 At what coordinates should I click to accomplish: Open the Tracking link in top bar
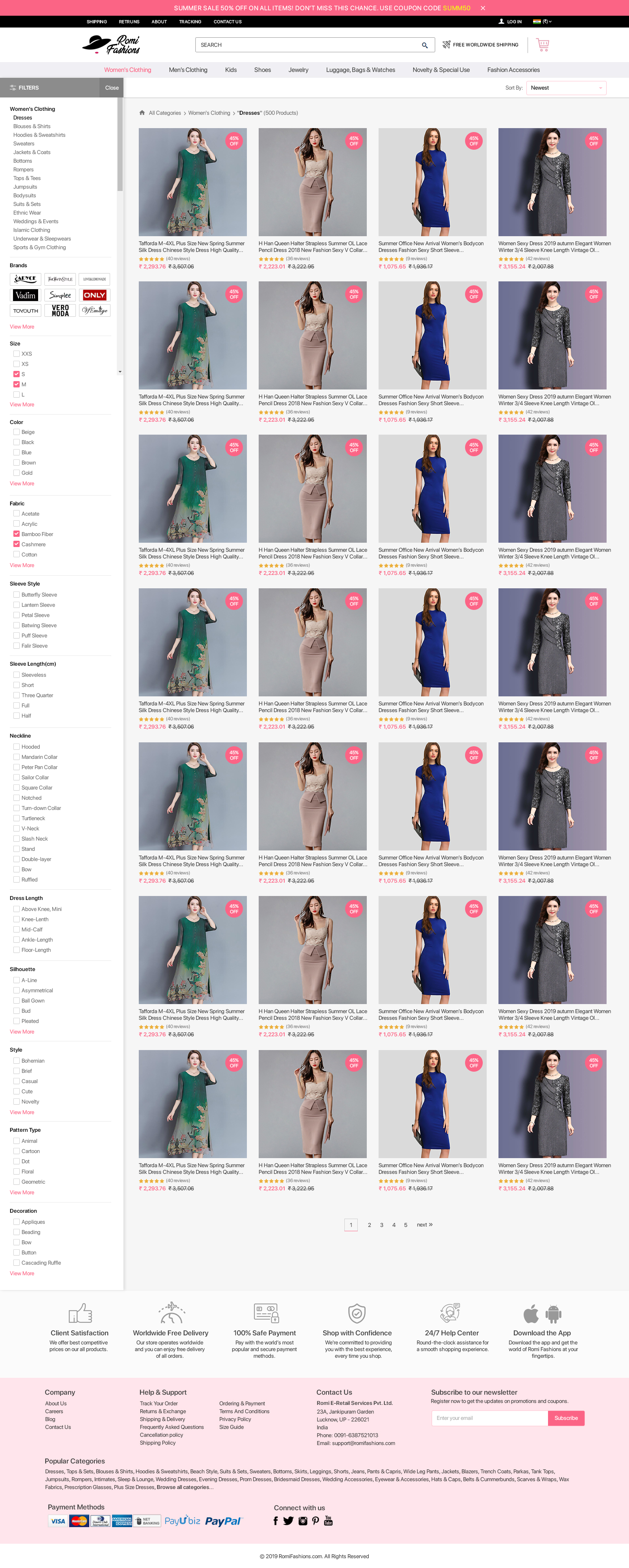coord(190,21)
